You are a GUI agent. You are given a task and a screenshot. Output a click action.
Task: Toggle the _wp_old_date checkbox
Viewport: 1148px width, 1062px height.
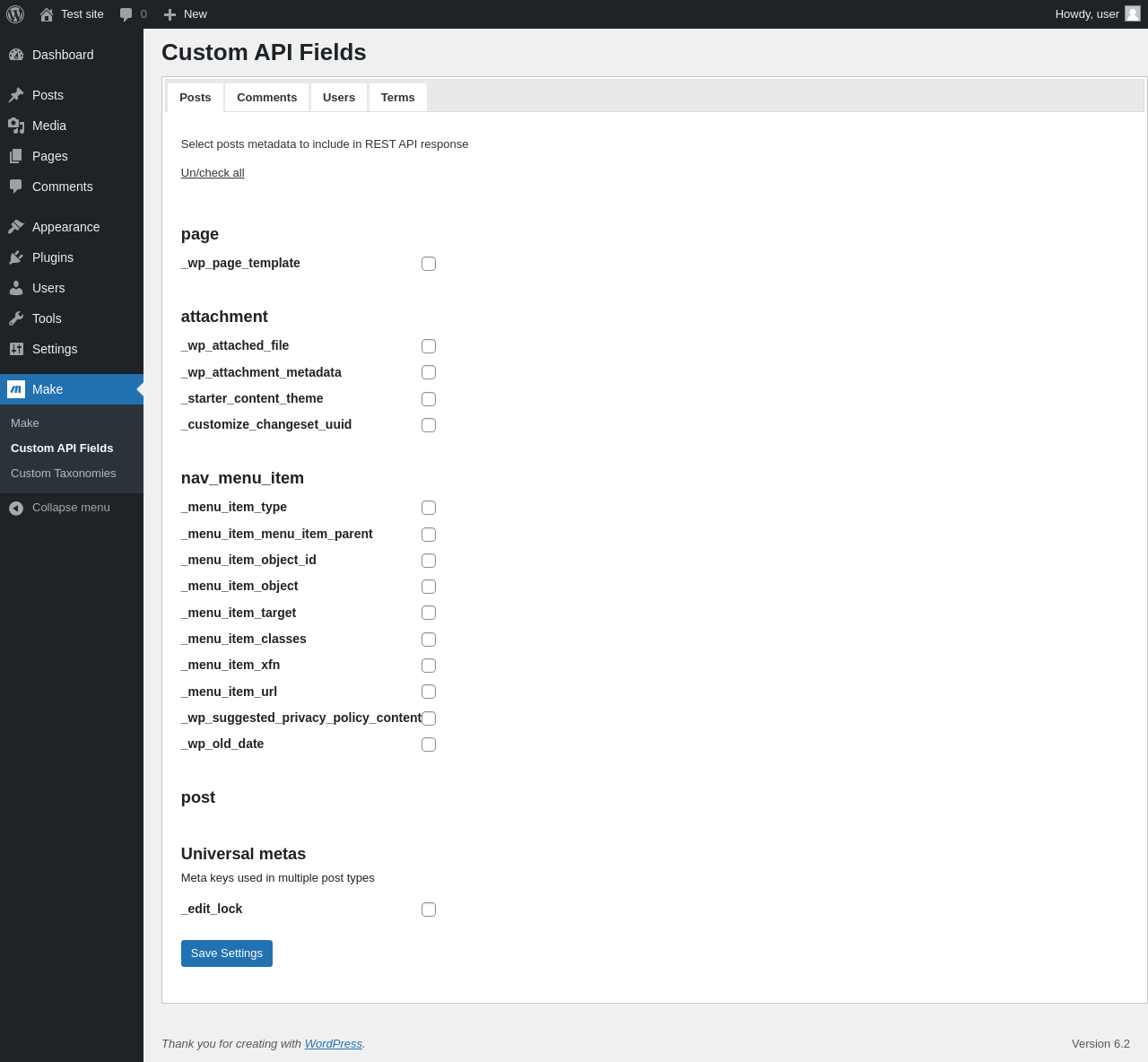tap(429, 744)
